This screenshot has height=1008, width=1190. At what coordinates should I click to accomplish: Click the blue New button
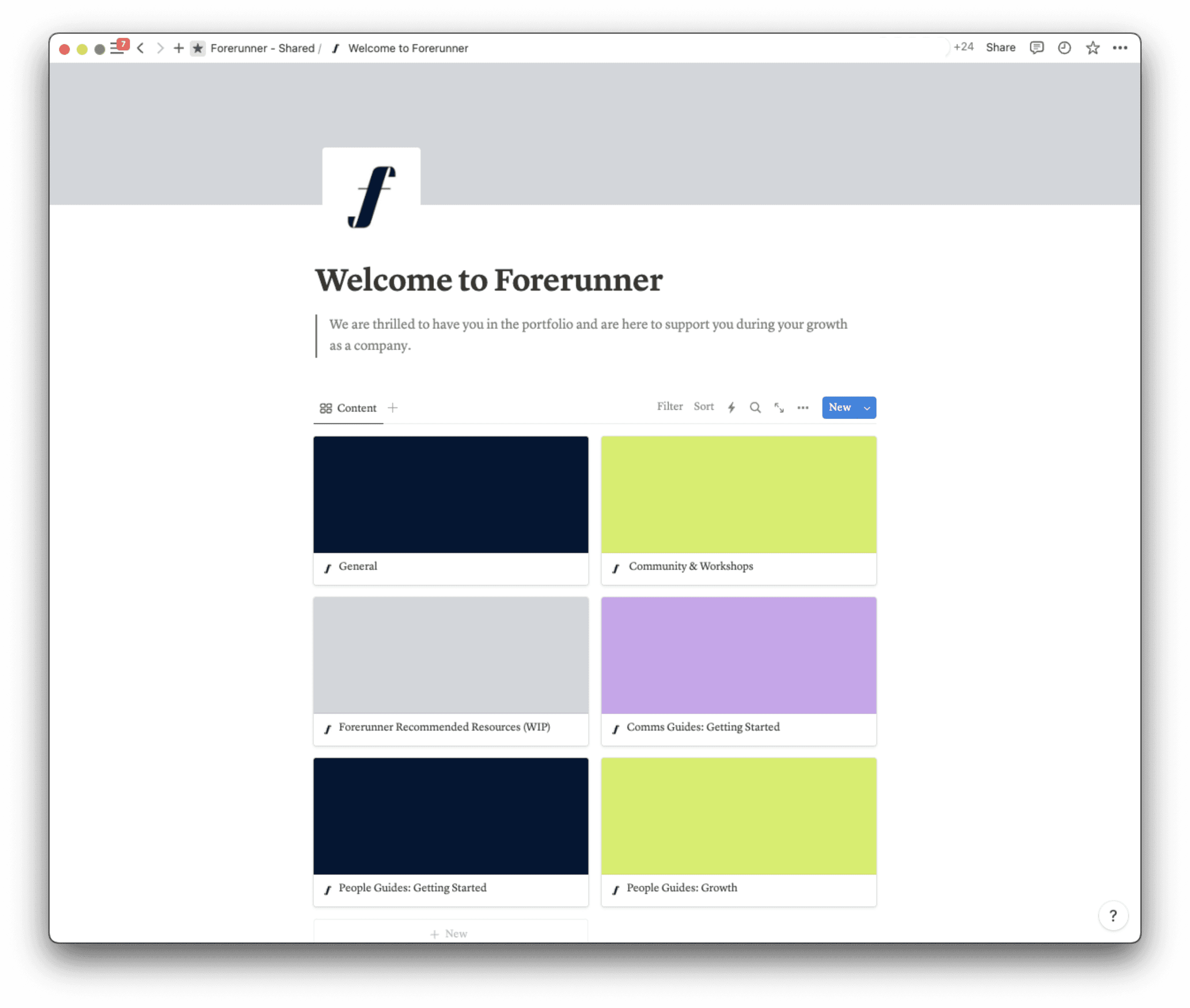840,407
